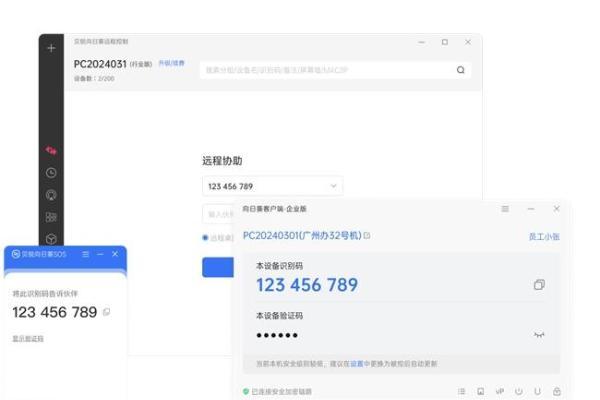Image resolution: width=600 pixels, height=400 pixels.
Task: Click the device count 2/200 text
Action: pyautogui.click(x=94, y=78)
